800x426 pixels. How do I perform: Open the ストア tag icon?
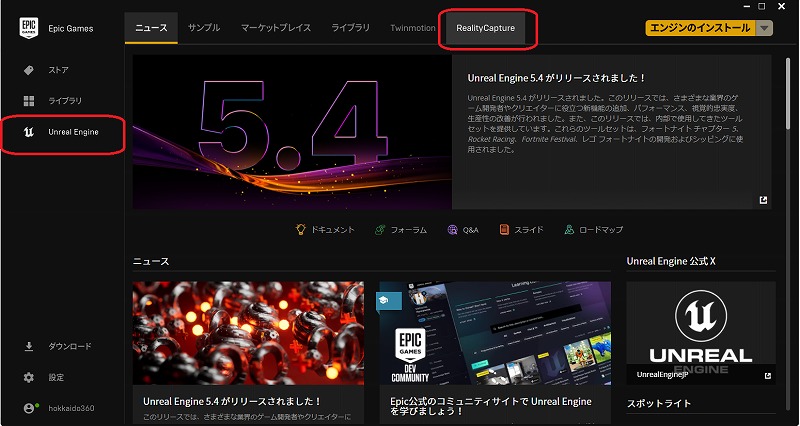point(29,70)
